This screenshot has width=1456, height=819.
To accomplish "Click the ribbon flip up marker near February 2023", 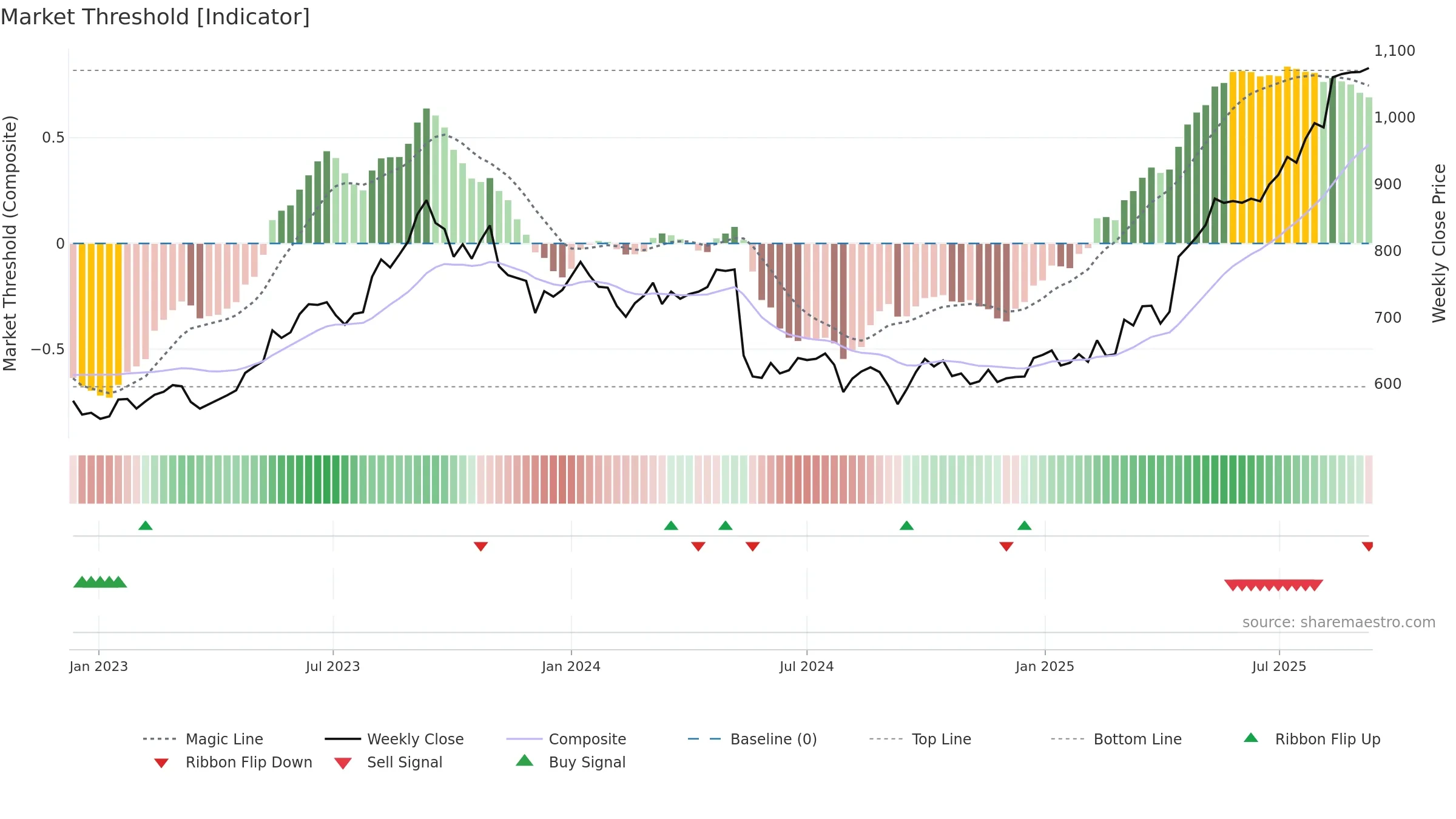I will pos(146,525).
